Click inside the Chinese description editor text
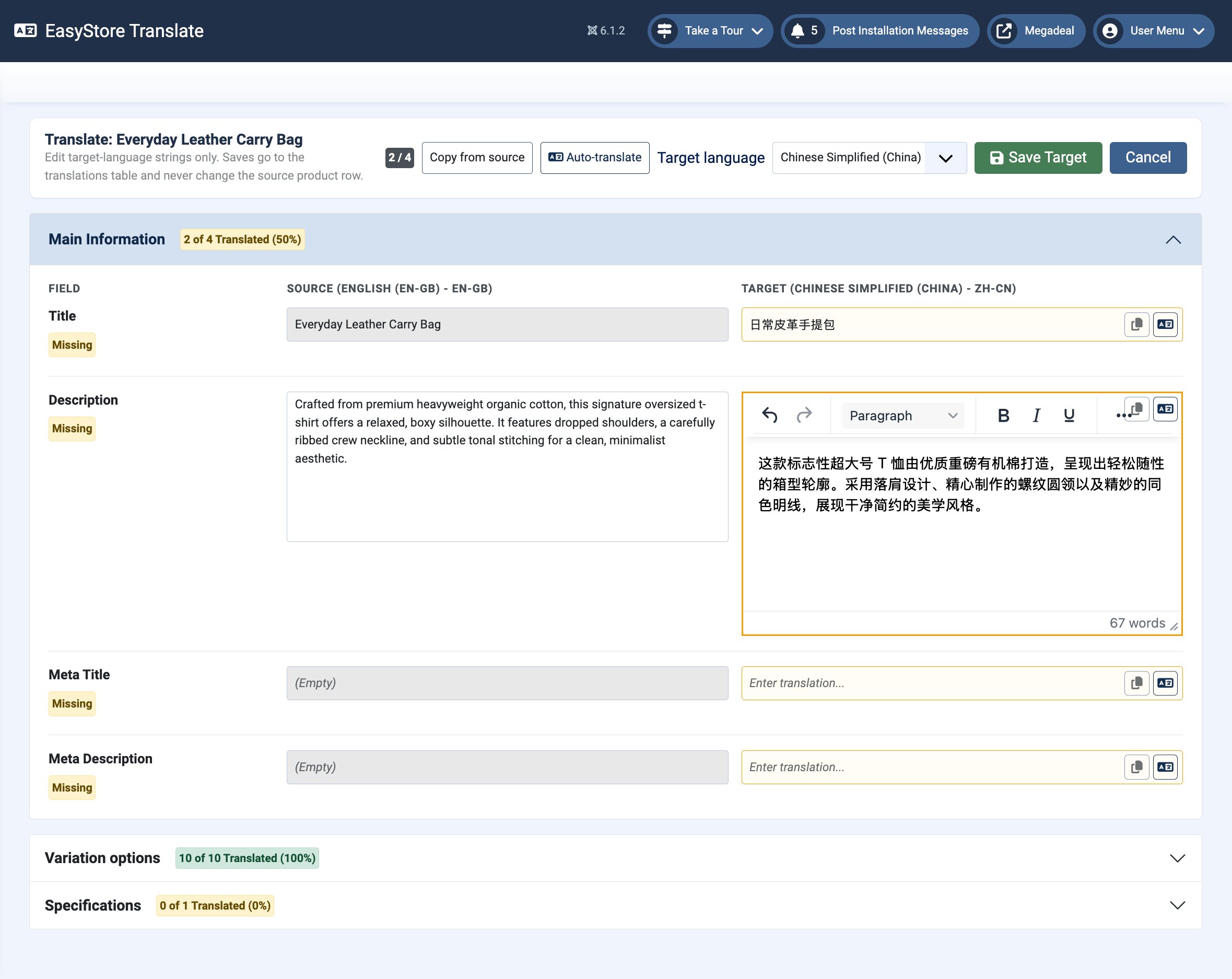Image resolution: width=1232 pixels, height=979 pixels. (x=960, y=485)
